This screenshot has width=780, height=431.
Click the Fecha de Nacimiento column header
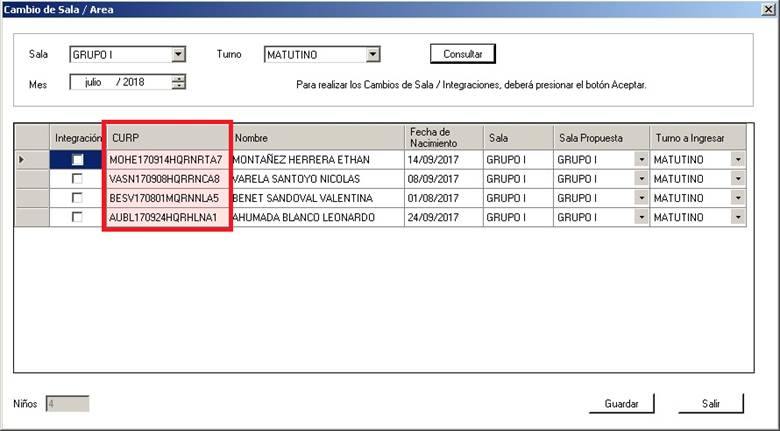444,137
